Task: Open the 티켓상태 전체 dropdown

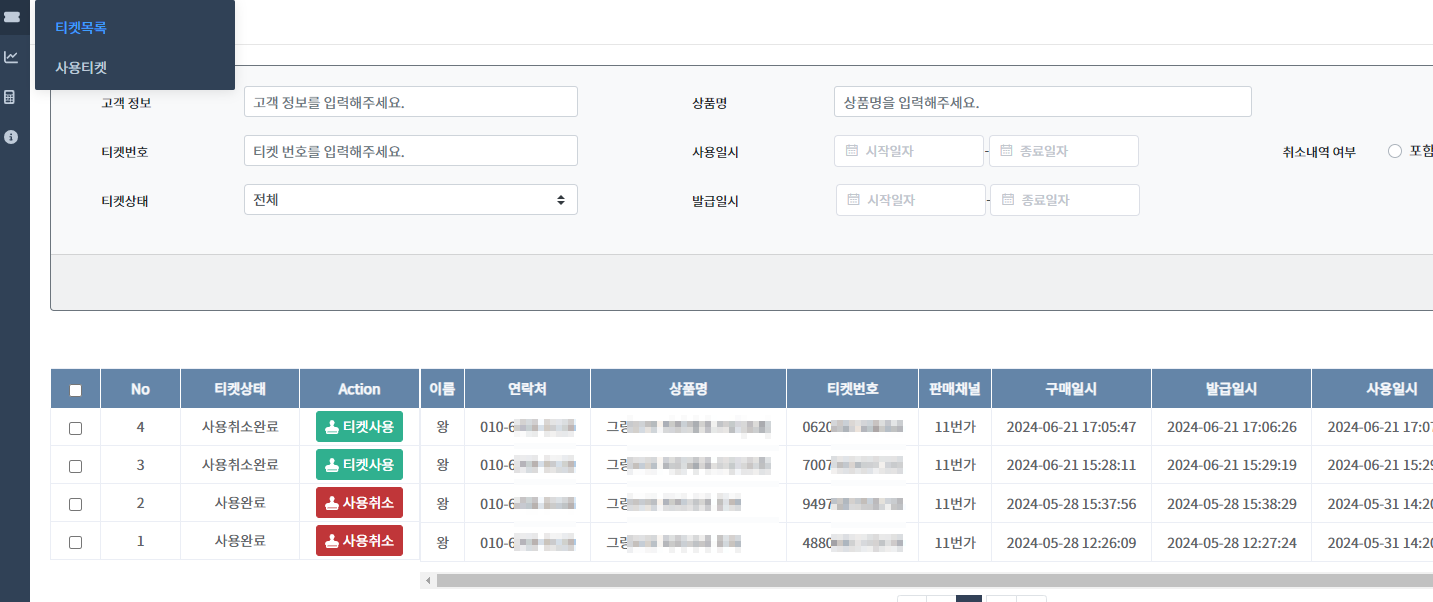Action: point(411,200)
